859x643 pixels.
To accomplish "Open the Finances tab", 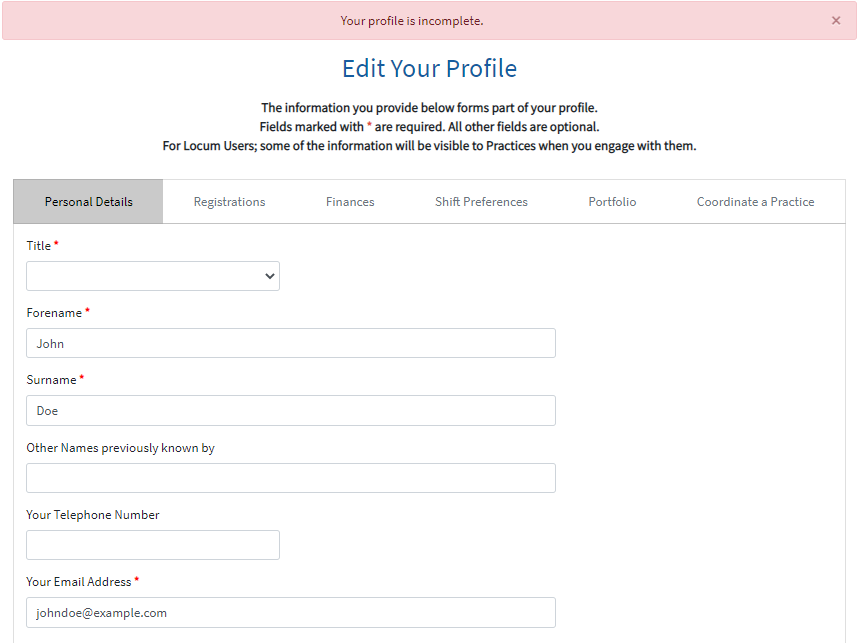I will [350, 202].
